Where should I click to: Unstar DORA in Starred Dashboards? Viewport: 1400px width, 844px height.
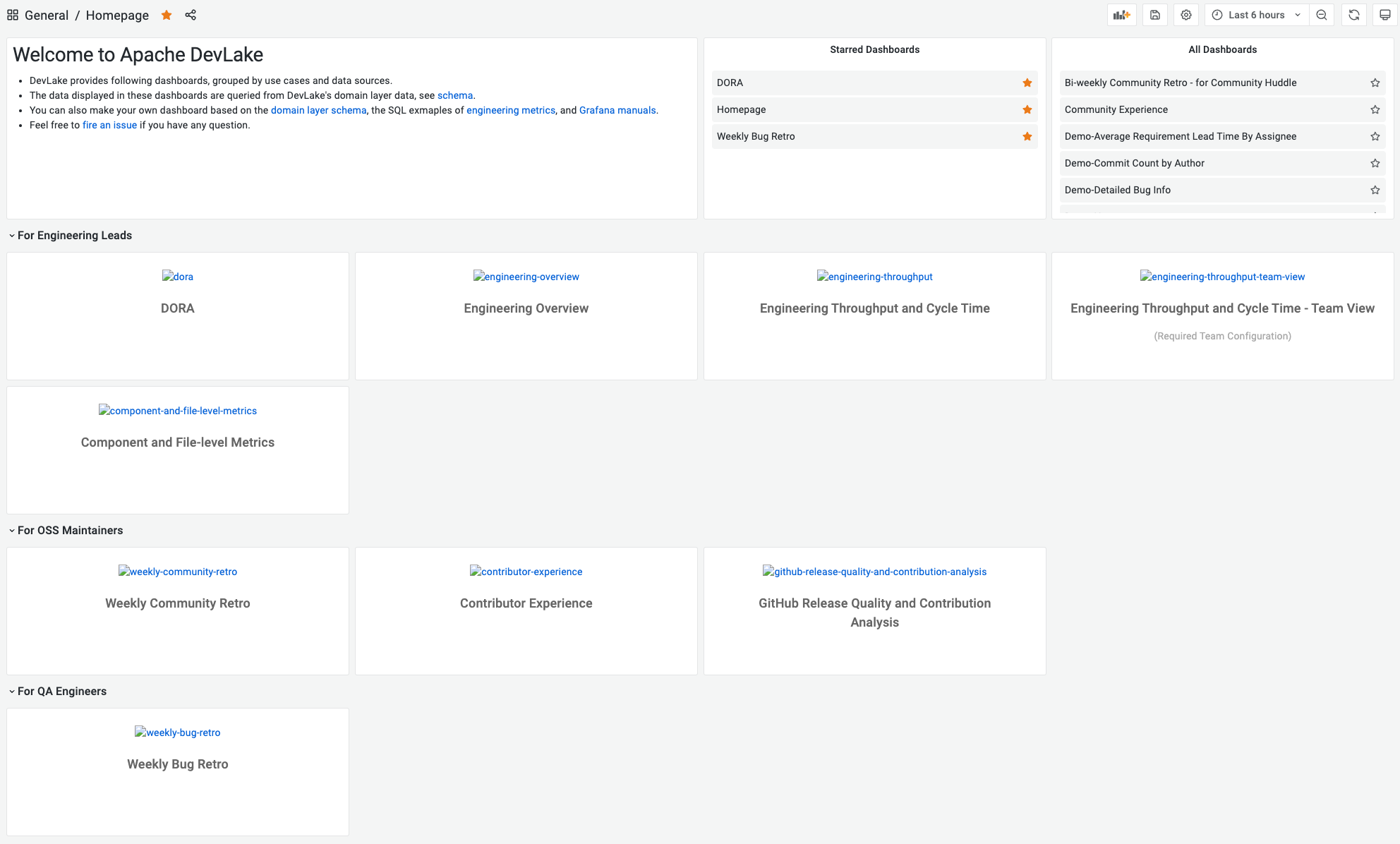tap(1027, 83)
